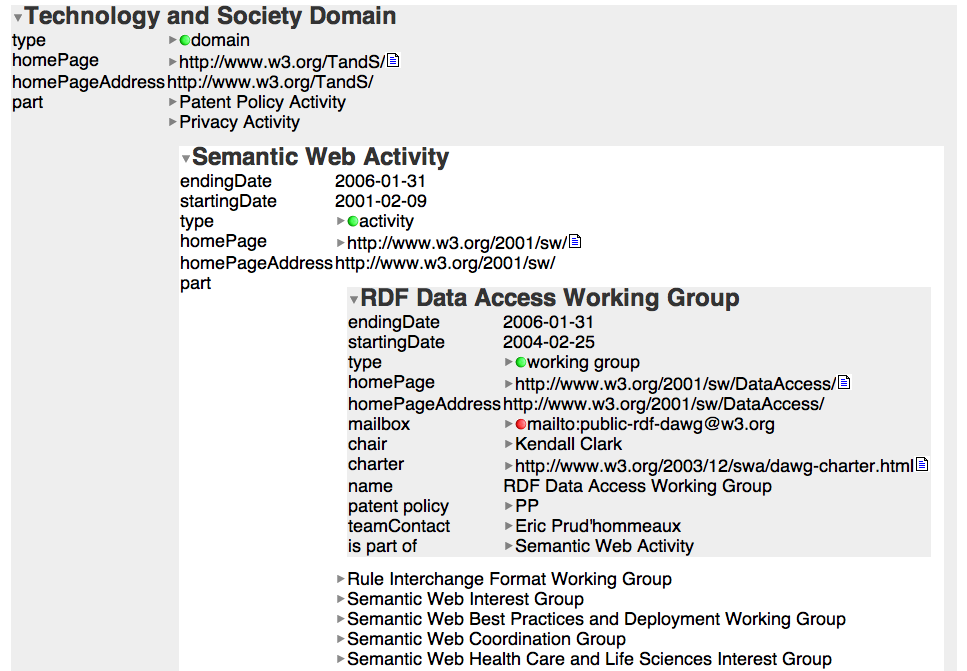Expand the Privacy Activity item

pyautogui.click(x=173, y=123)
